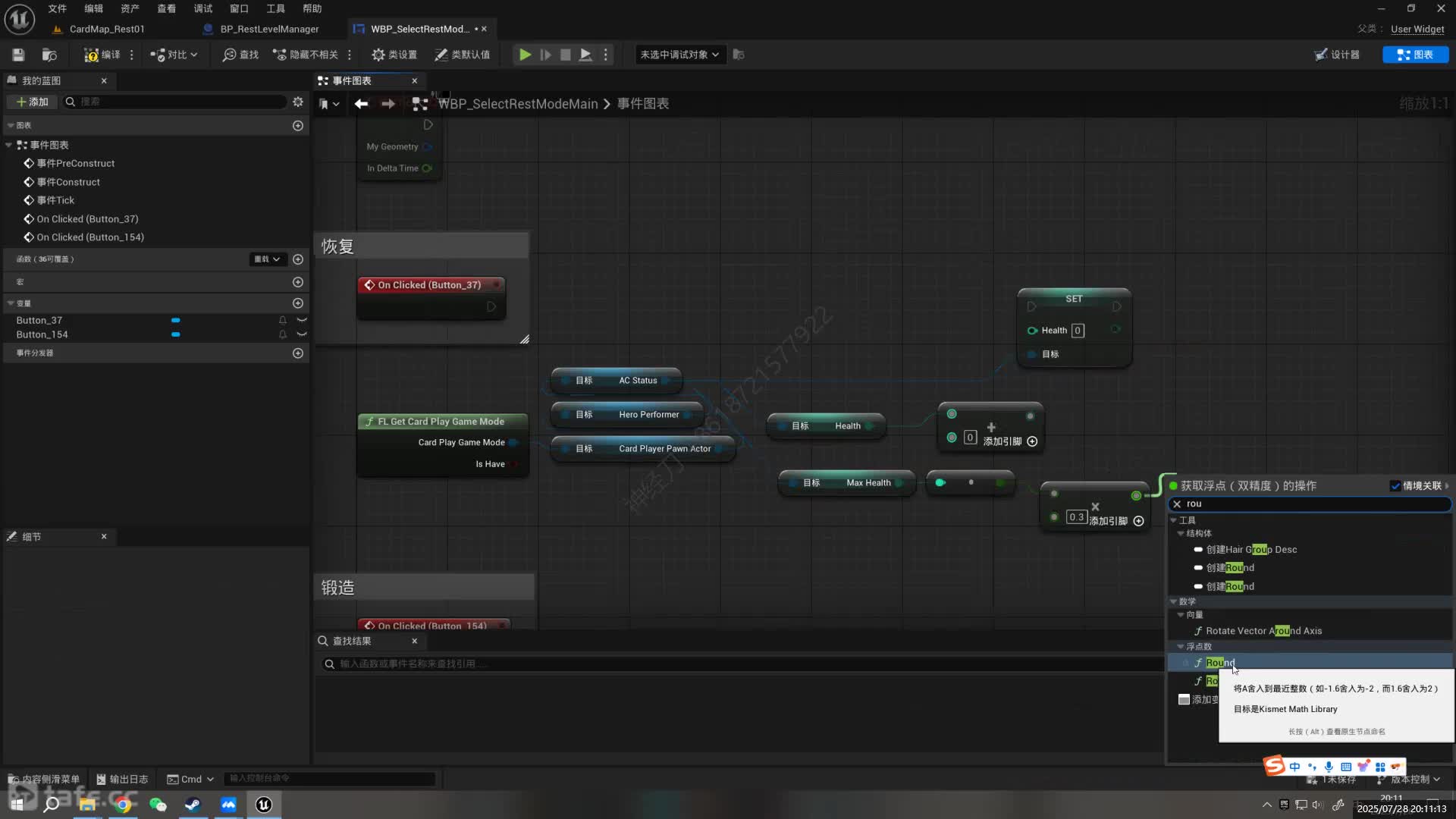Screen dimensions: 1456x819
Task: Compile the blueprint with 编译 button
Action: click(102, 55)
